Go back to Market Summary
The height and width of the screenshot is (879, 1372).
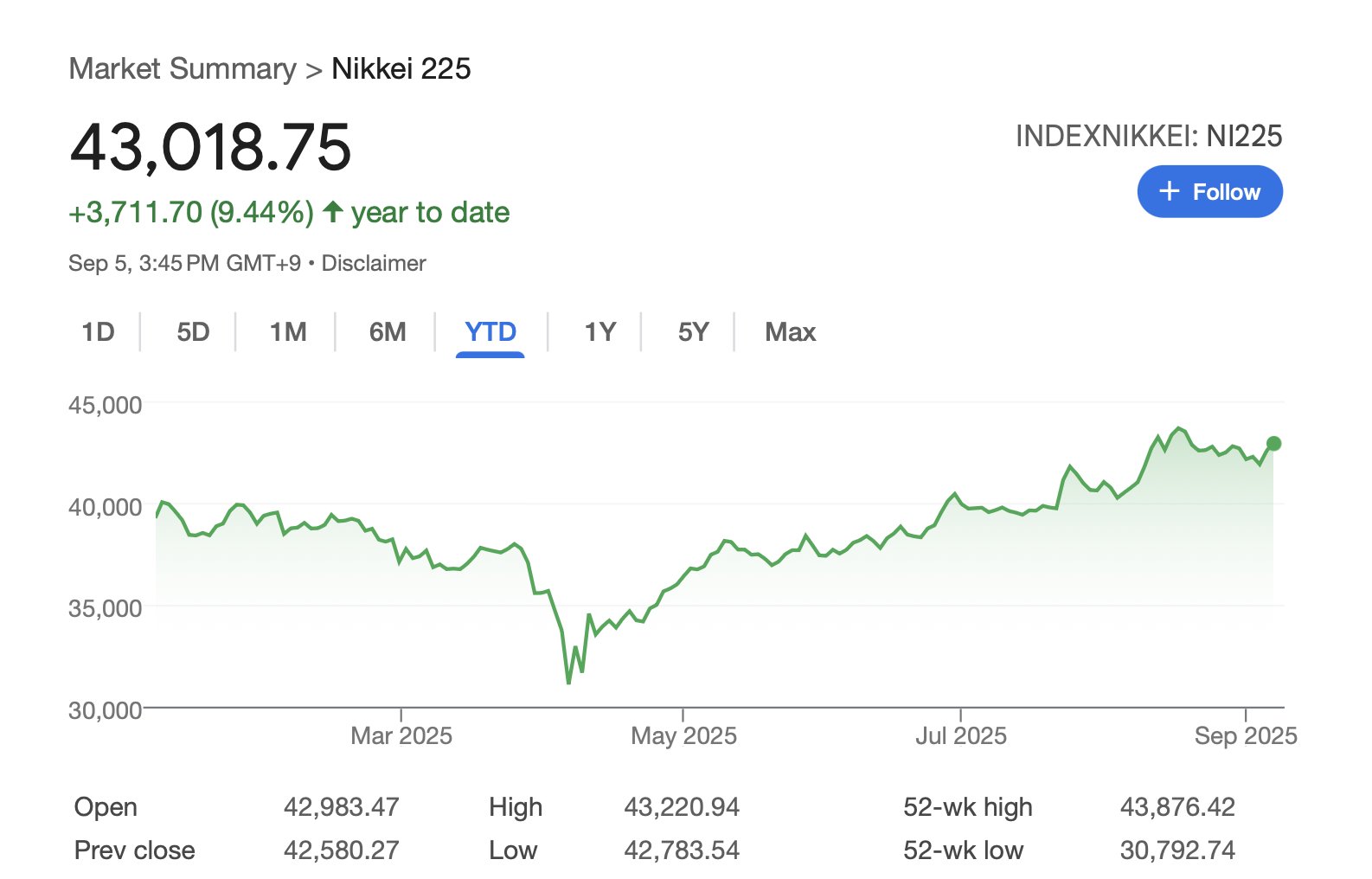[183, 68]
